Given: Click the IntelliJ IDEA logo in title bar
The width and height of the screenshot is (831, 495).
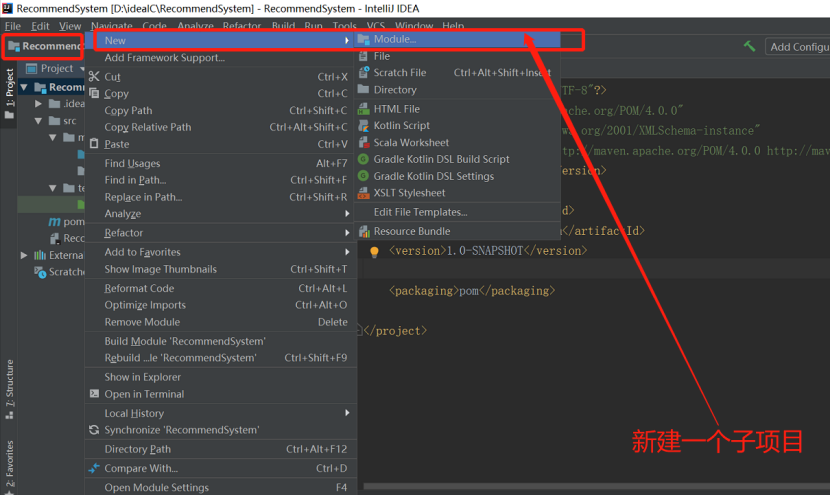Looking at the screenshot, I should 7,8.
